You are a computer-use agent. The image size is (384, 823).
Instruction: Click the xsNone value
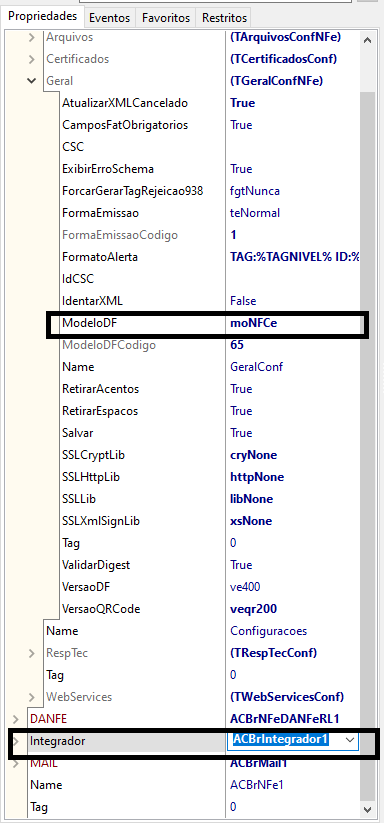[251, 521]
